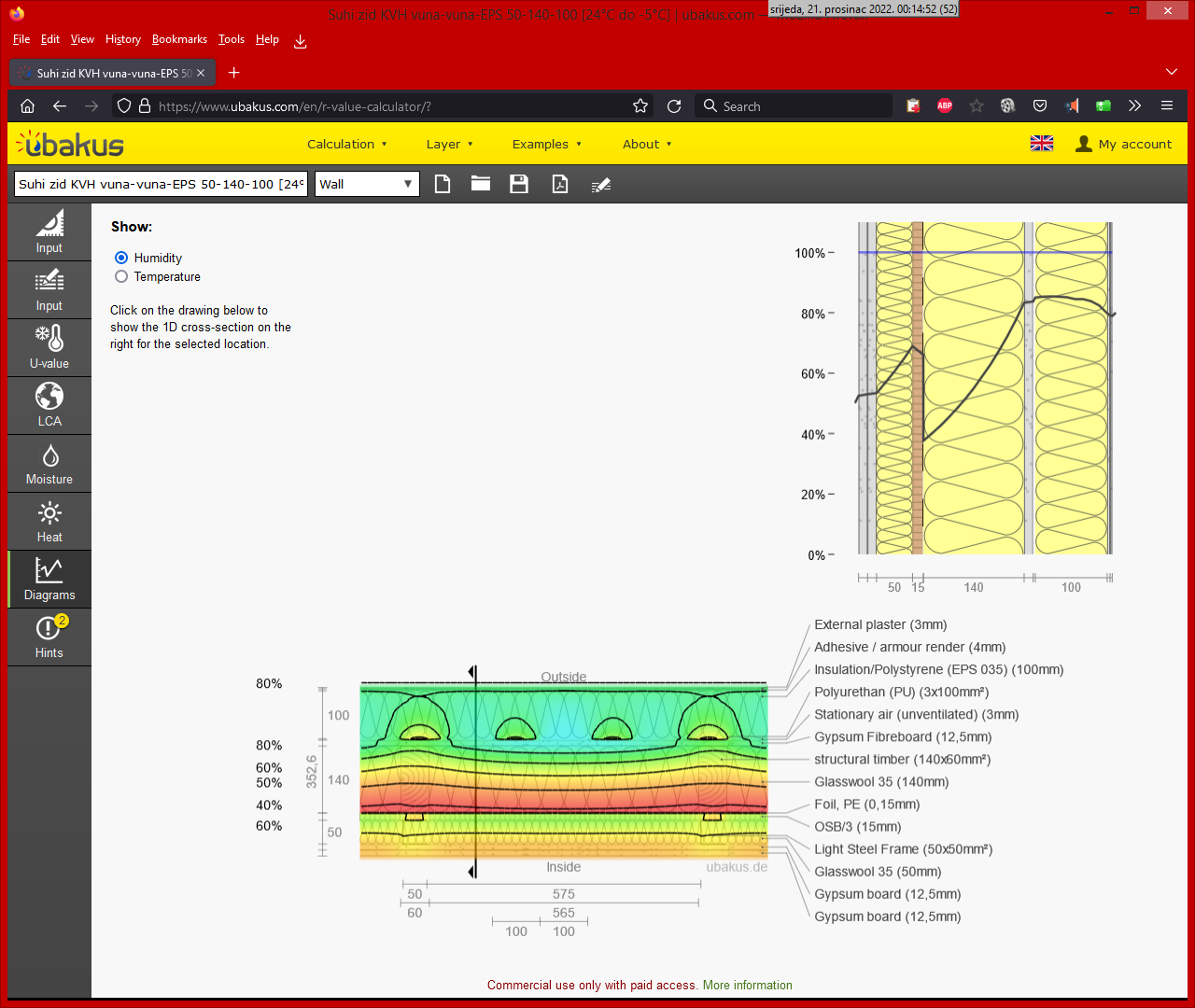Open My account link
The image size is (1195, 1008).
(x=1123, y=144)
